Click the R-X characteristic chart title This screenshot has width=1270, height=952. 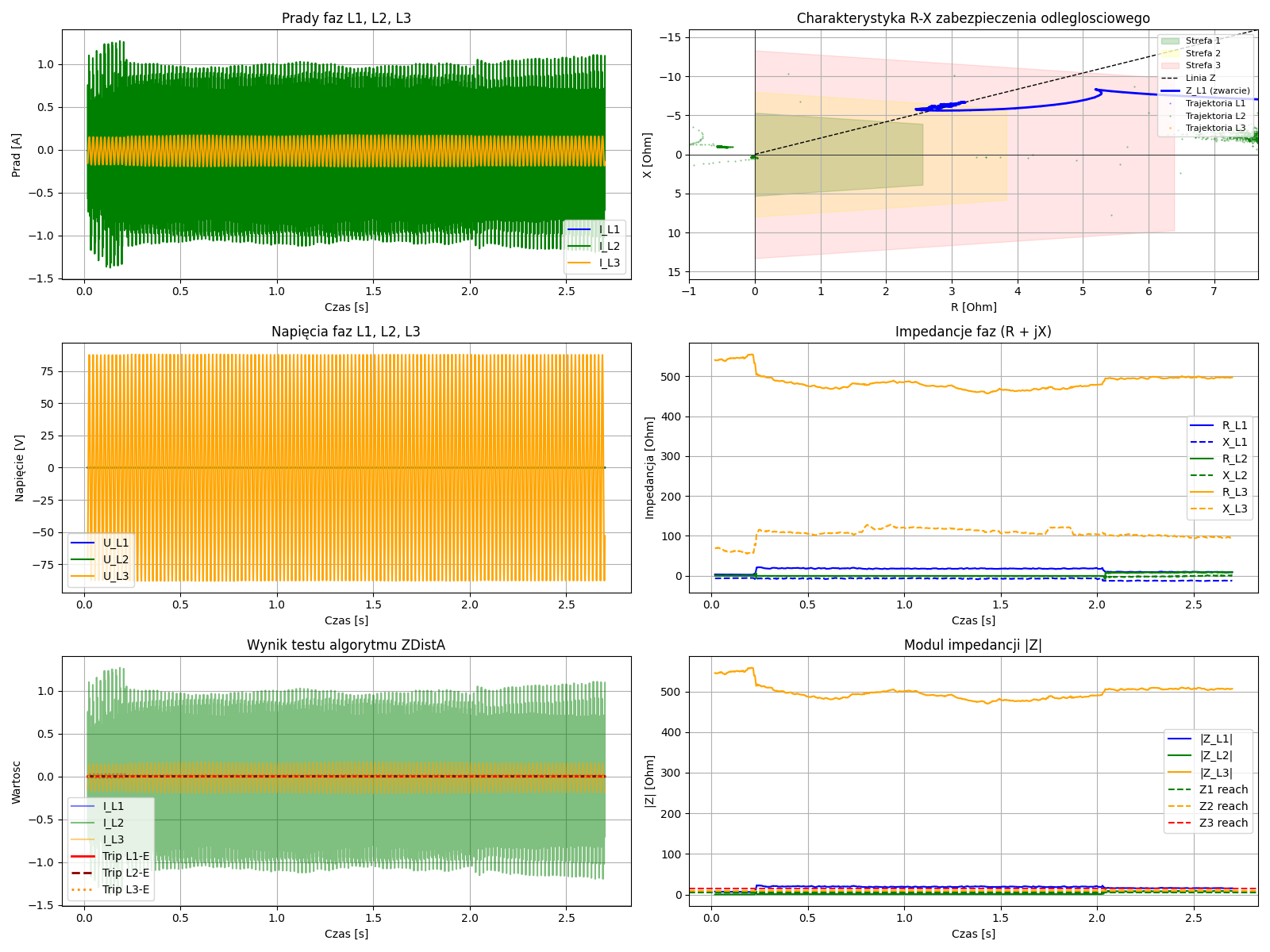[x=973, y=18]
